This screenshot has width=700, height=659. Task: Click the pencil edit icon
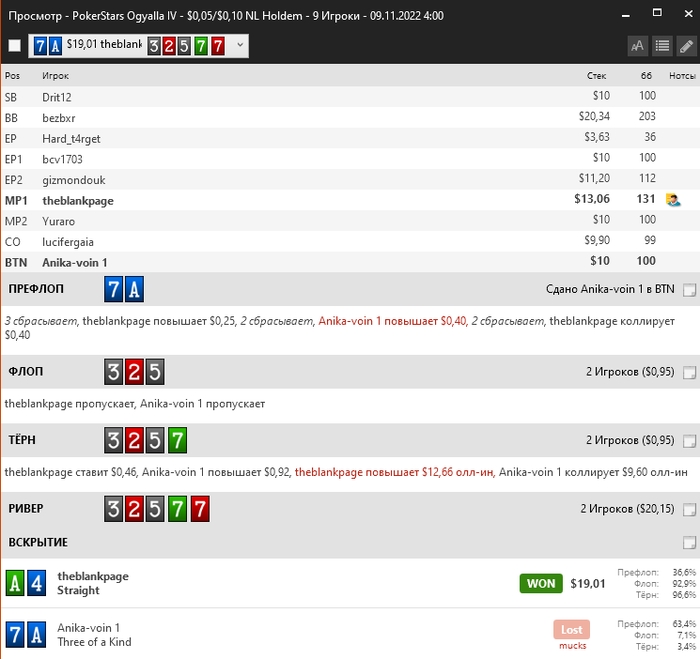[x=685, y=46]
